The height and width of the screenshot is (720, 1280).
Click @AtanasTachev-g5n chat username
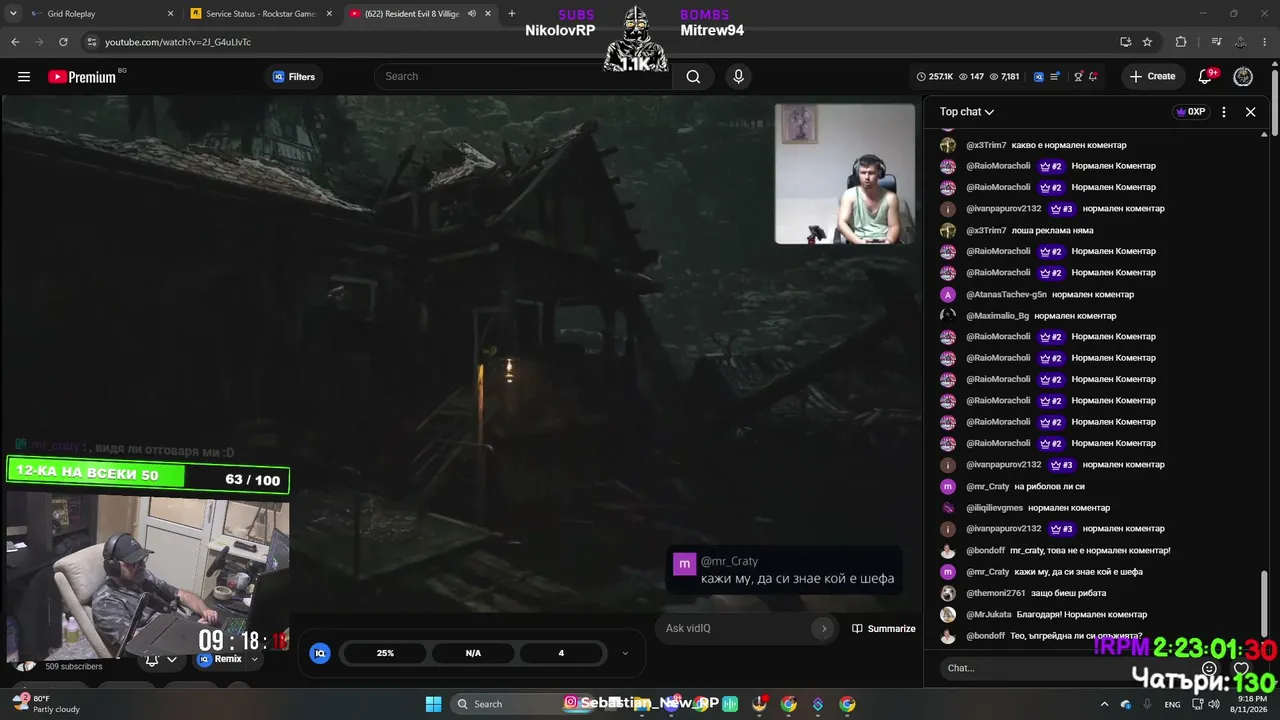(1006, 295)
